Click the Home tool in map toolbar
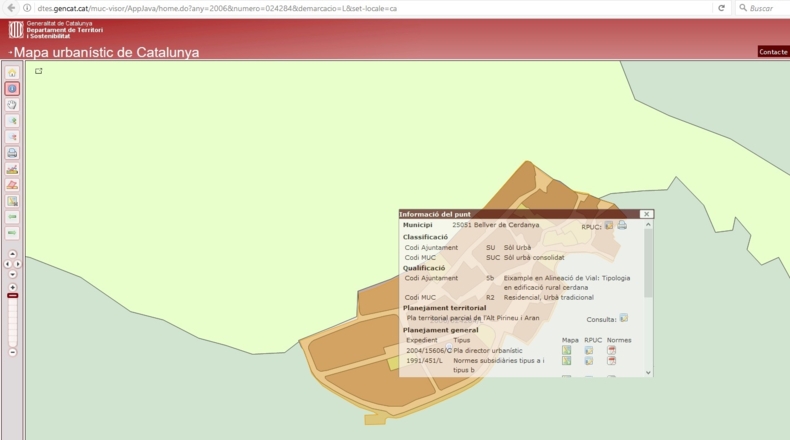Viewport: 790px width, 440px height. pyautogui.click(x=12, y=73)
